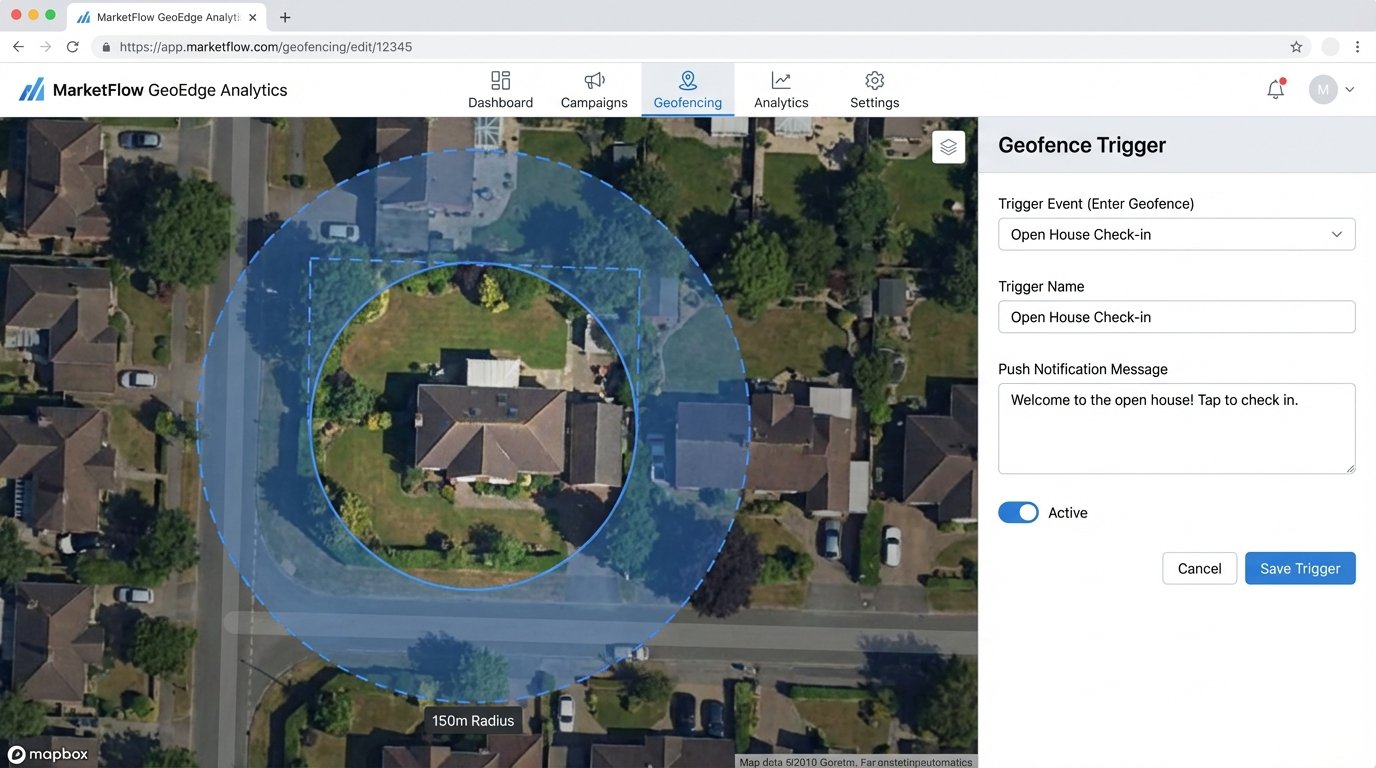
Task: Switch to the Geofencing tab
Action: (687, 102)
